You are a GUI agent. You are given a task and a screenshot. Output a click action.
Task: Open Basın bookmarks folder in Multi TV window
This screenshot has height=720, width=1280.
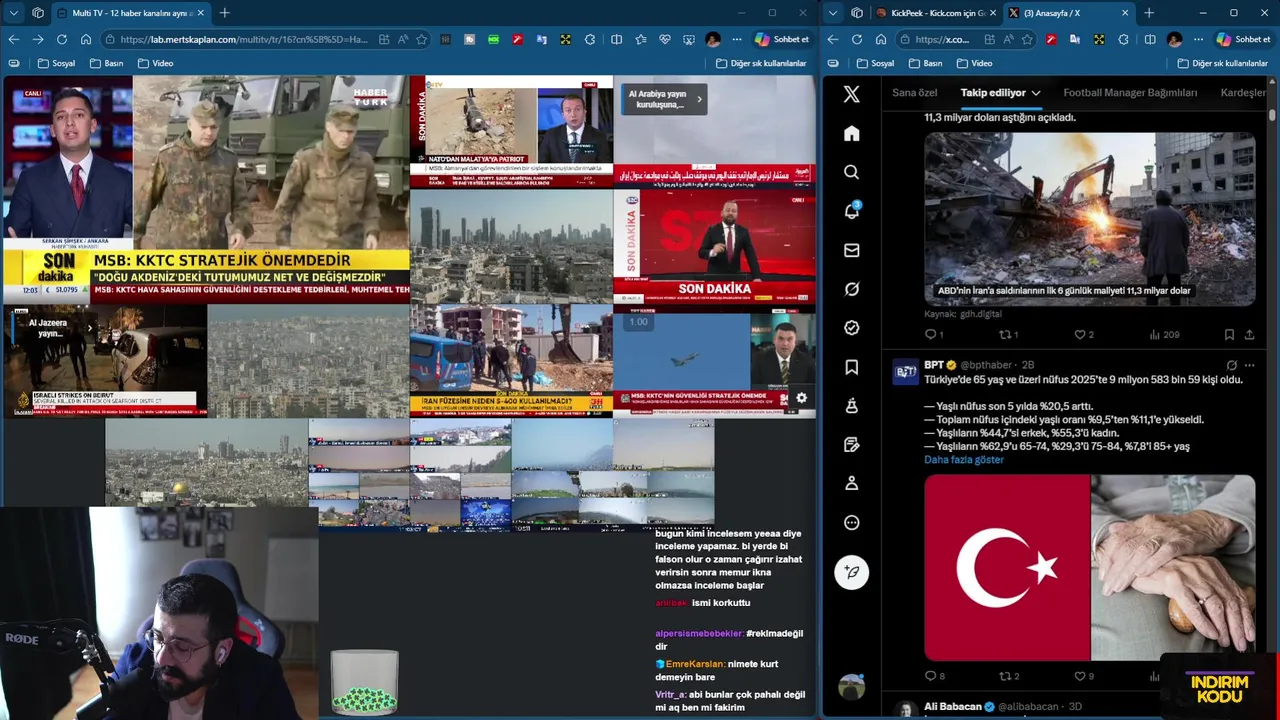pos(107,63)
